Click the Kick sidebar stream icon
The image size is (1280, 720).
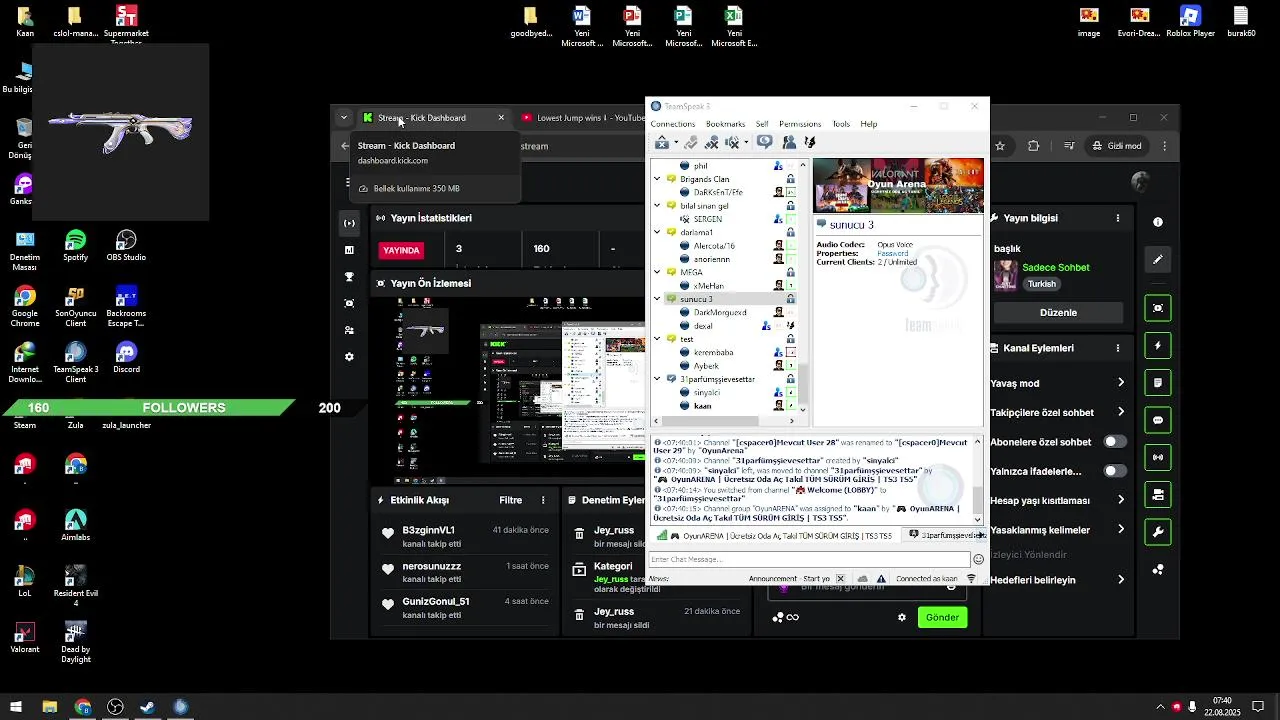(x=349, y=223)
